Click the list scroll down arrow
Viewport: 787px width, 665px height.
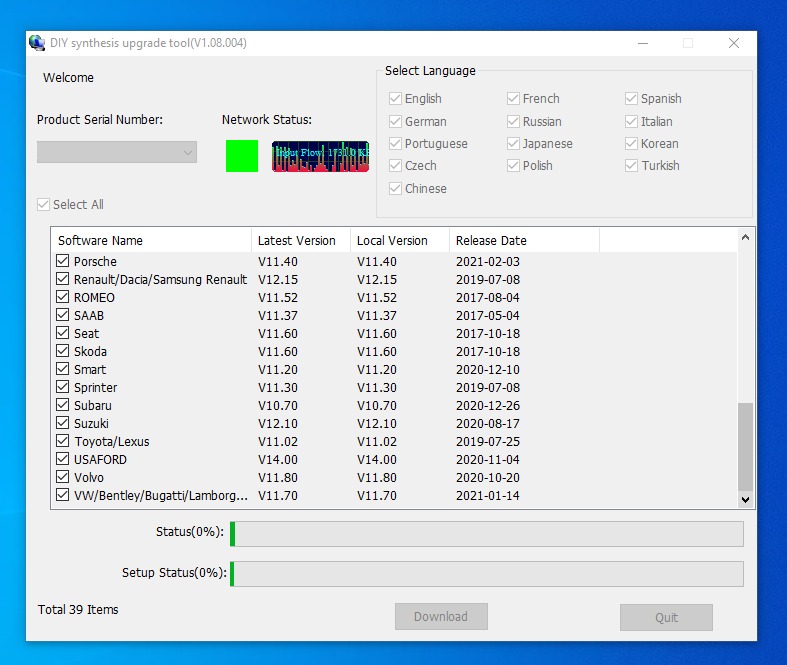[x=745, y=499]
